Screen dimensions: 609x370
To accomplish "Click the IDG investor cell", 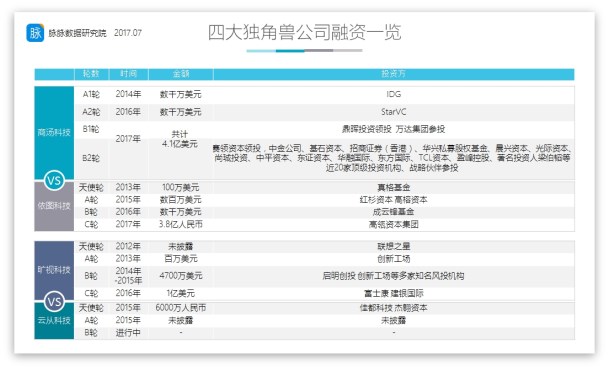I will click(x=393, y=94).
